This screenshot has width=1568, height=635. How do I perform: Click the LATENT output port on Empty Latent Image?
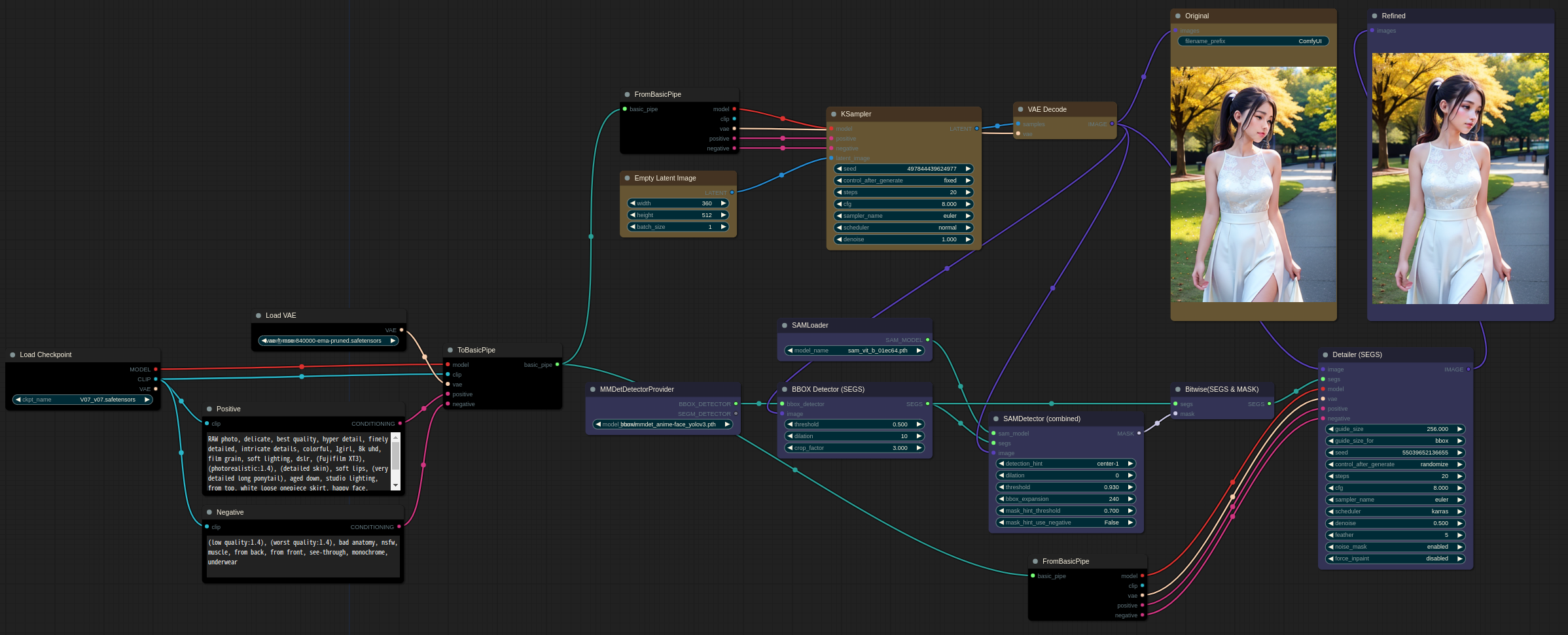coord(732,193)
